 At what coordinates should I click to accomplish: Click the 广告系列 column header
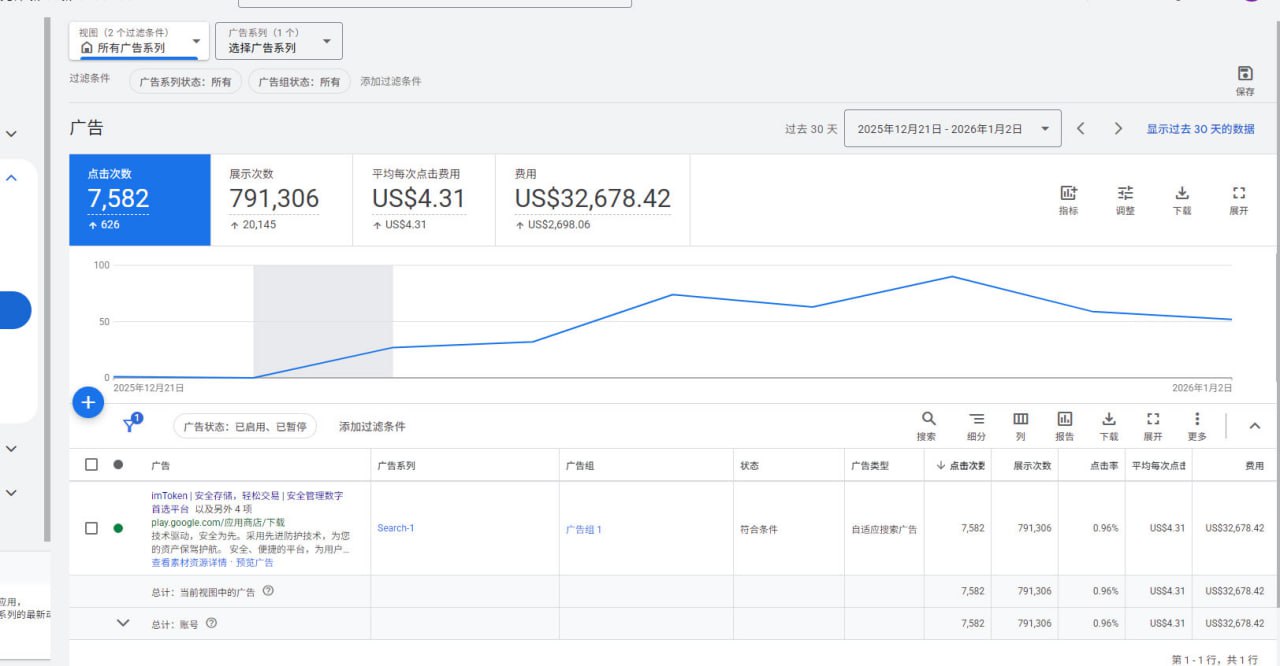pos(396,465)
